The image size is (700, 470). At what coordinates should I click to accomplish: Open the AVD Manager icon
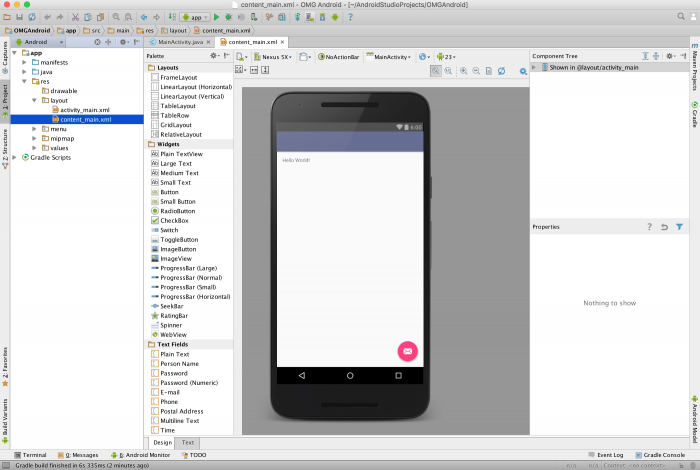[310, 17]
